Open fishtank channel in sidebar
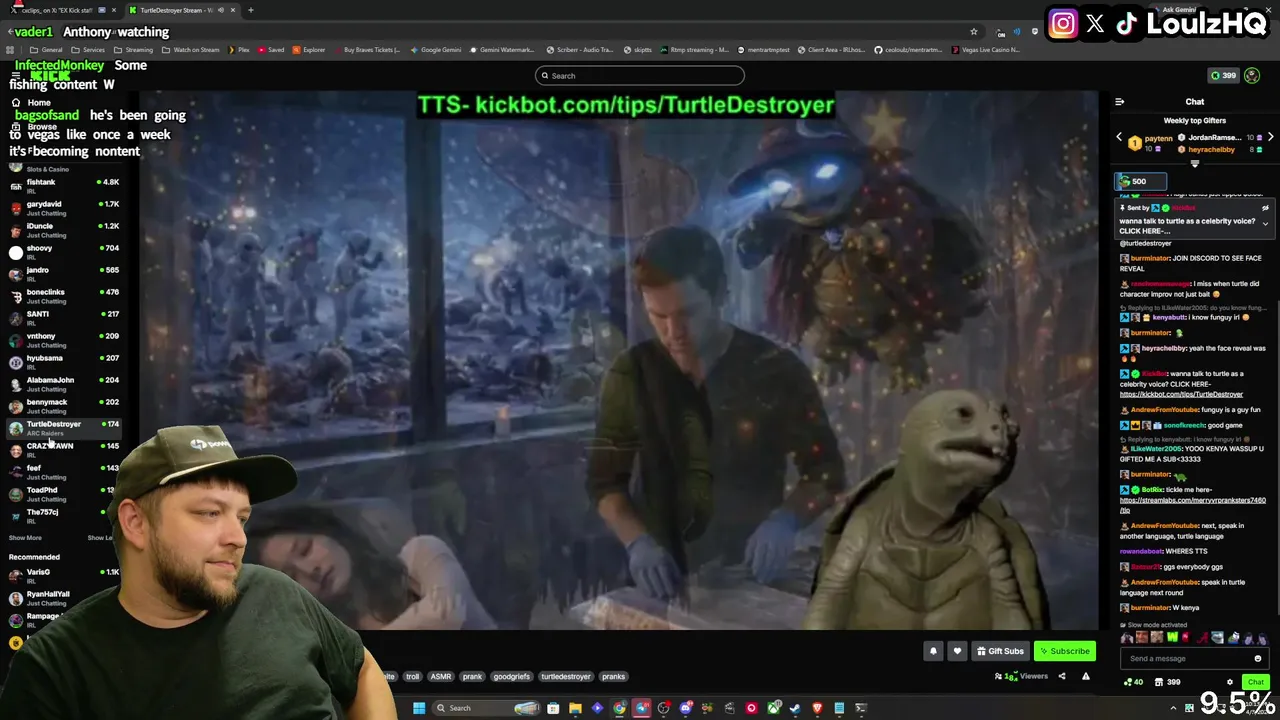1280x720 pixels. (65, 185)
